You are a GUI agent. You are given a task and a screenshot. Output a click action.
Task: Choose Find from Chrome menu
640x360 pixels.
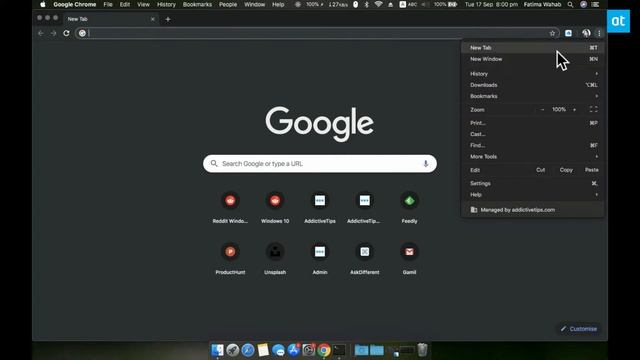coord(533,145)
